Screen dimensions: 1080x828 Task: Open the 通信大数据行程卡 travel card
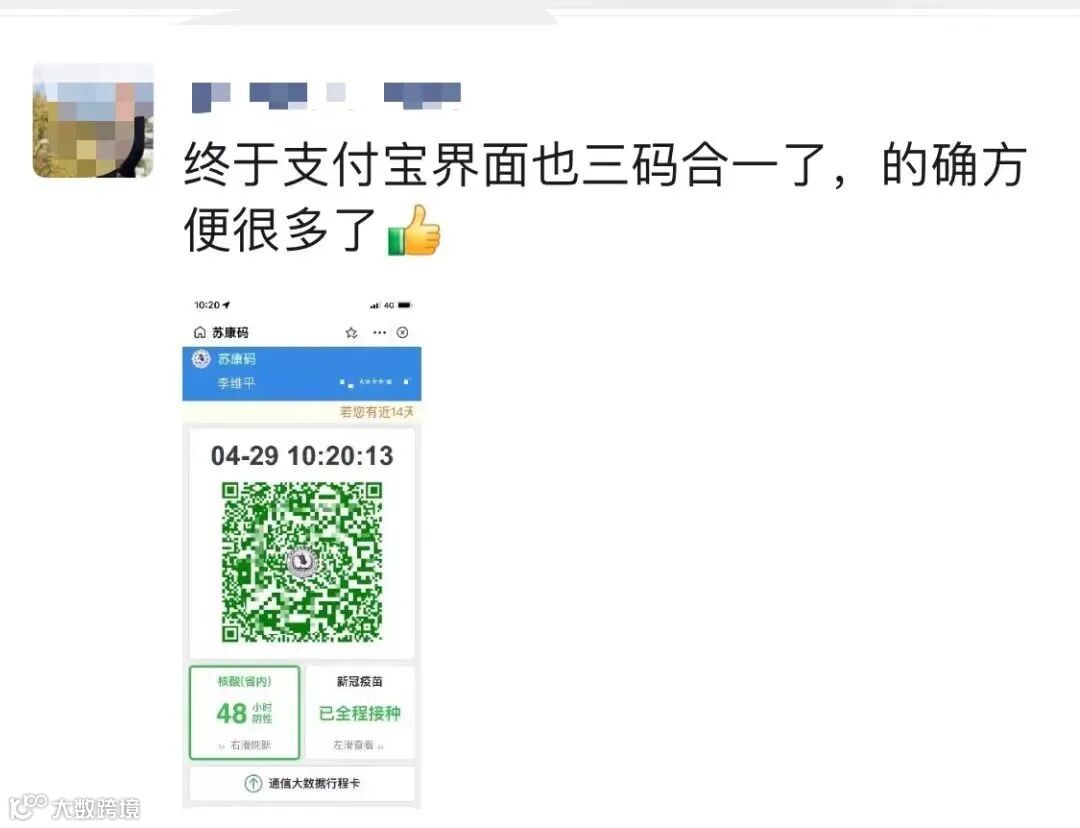(x=302, y=783)
